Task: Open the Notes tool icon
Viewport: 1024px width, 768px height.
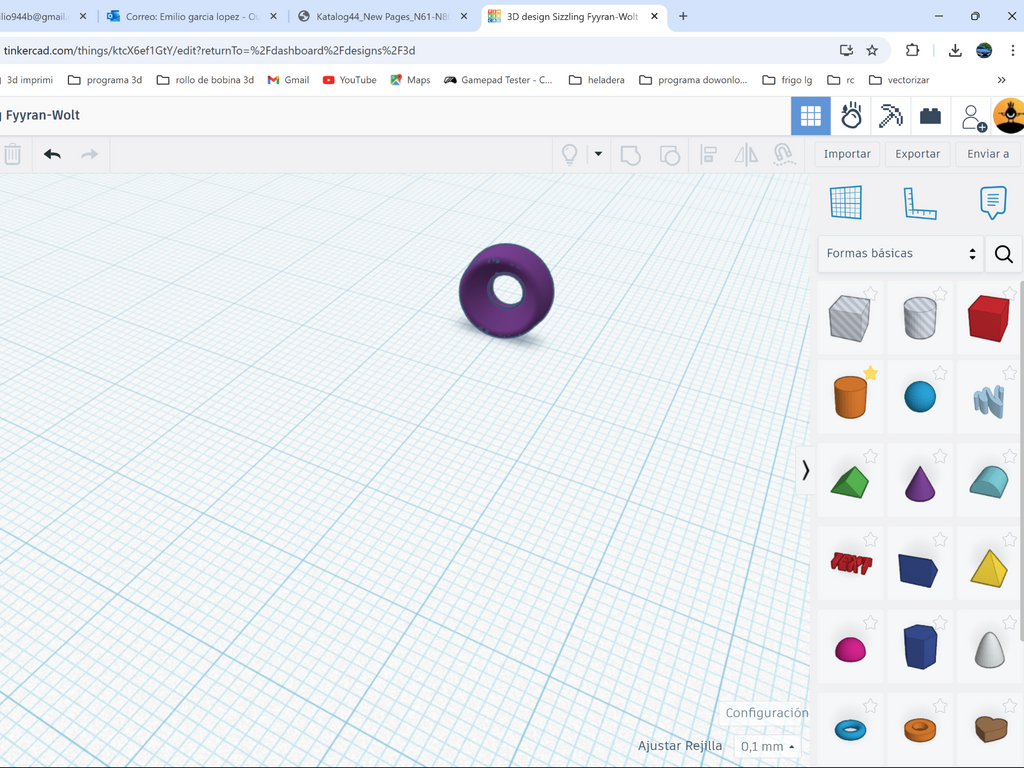Action: [993, 202]
